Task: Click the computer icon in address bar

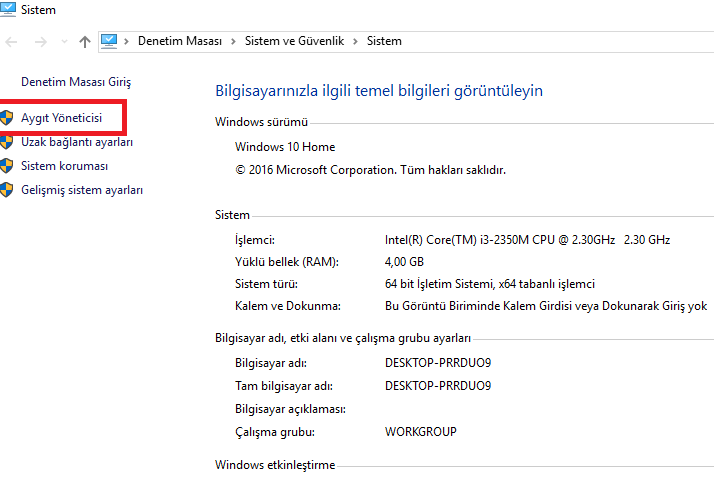Action: pyautogui.click(x=109, y=41)
